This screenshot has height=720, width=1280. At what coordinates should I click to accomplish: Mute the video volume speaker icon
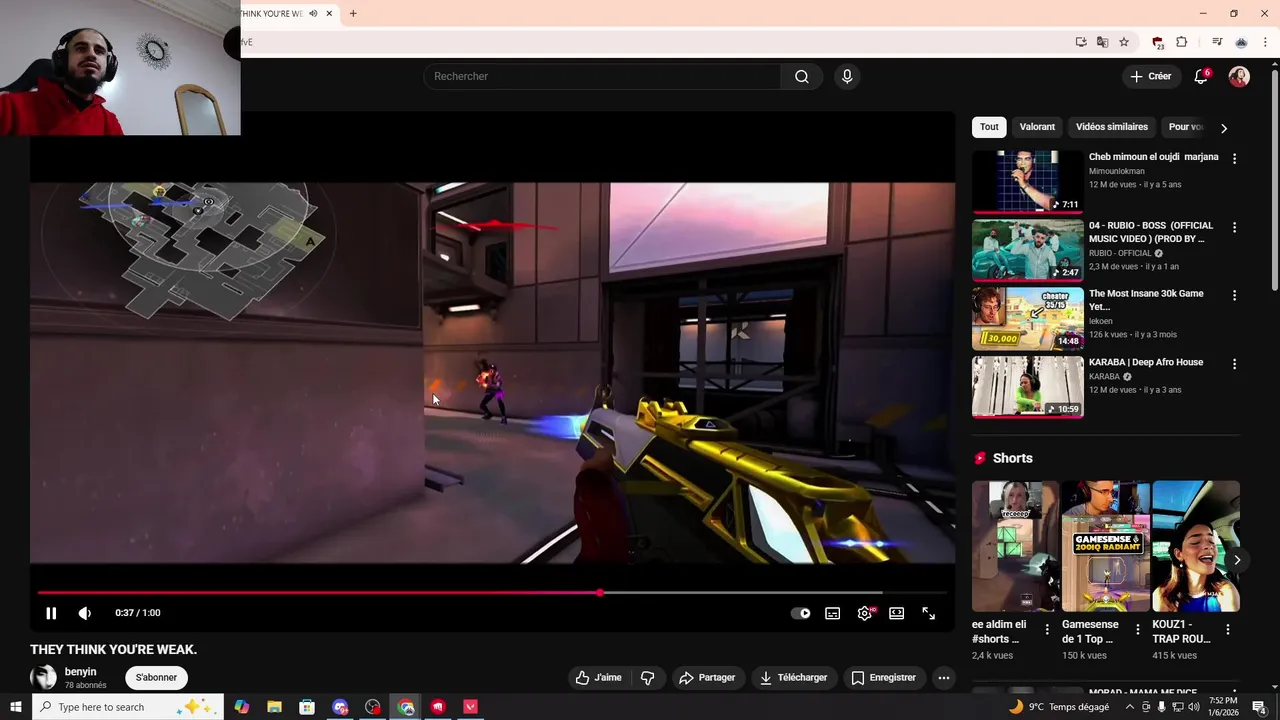[85, 613]
